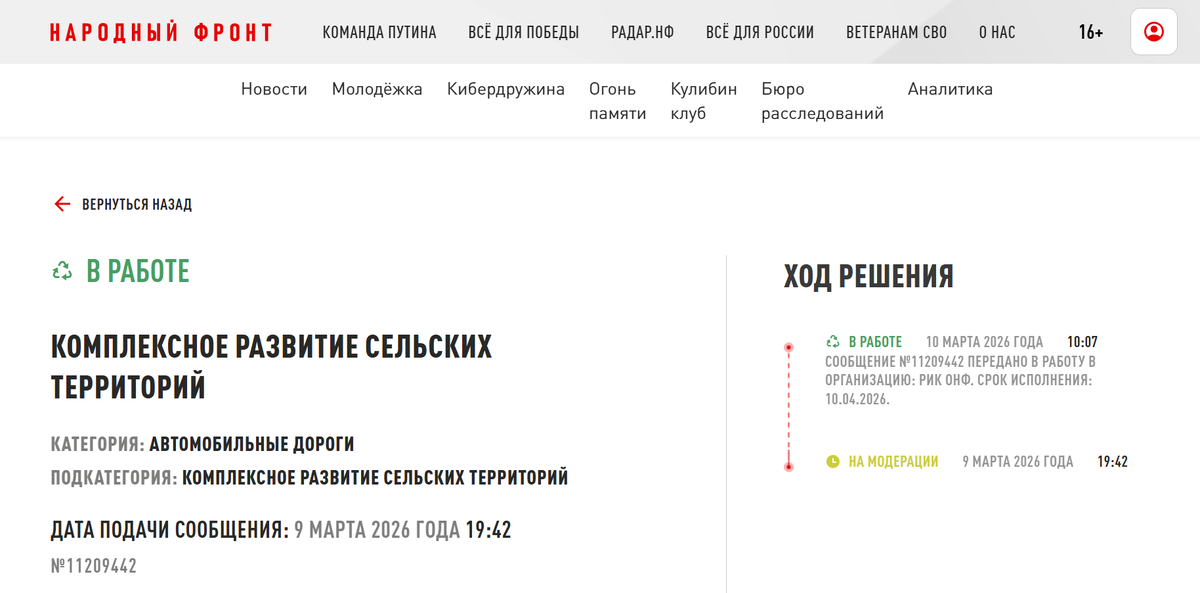The width and height of the screenshot is (1200, 593).
Task: Click the 16+ age rating badge
Action: (x=1091, y=31)
